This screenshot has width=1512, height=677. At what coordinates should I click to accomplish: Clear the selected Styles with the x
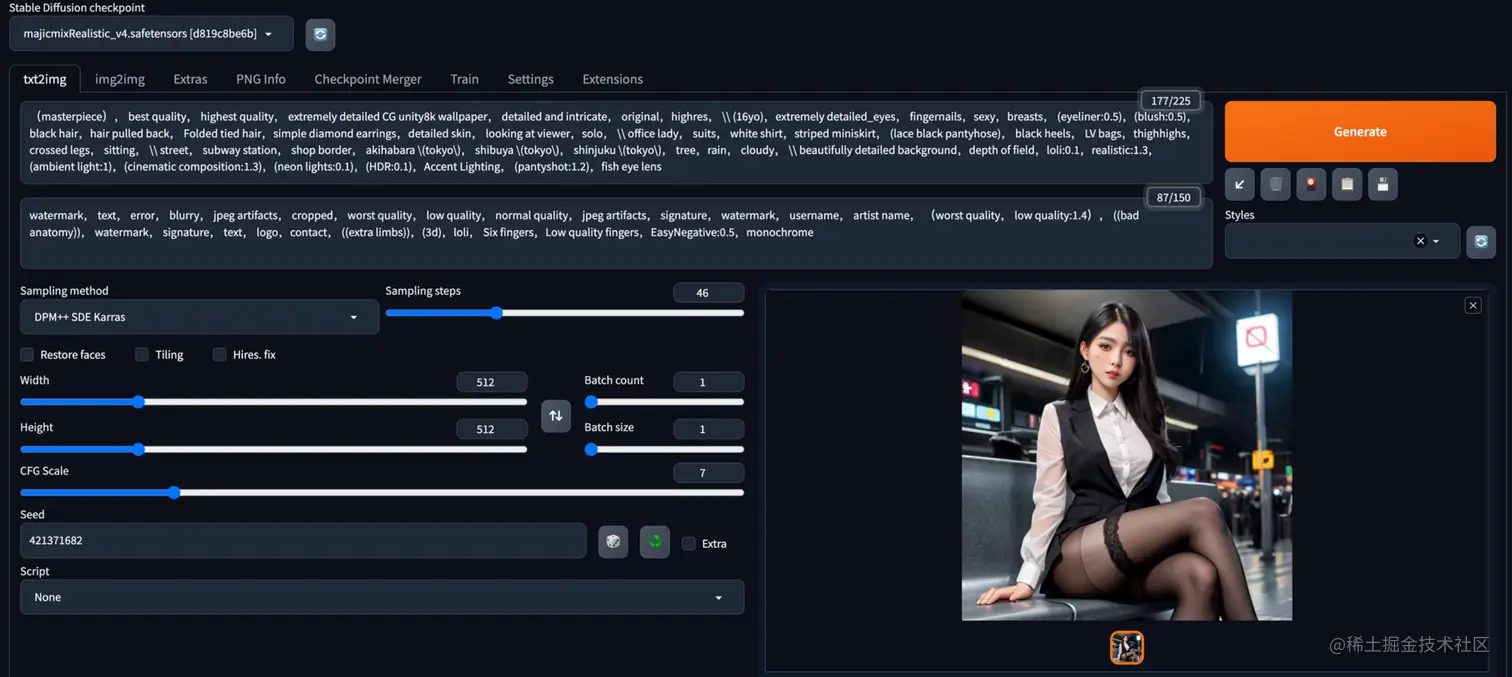1419,241
